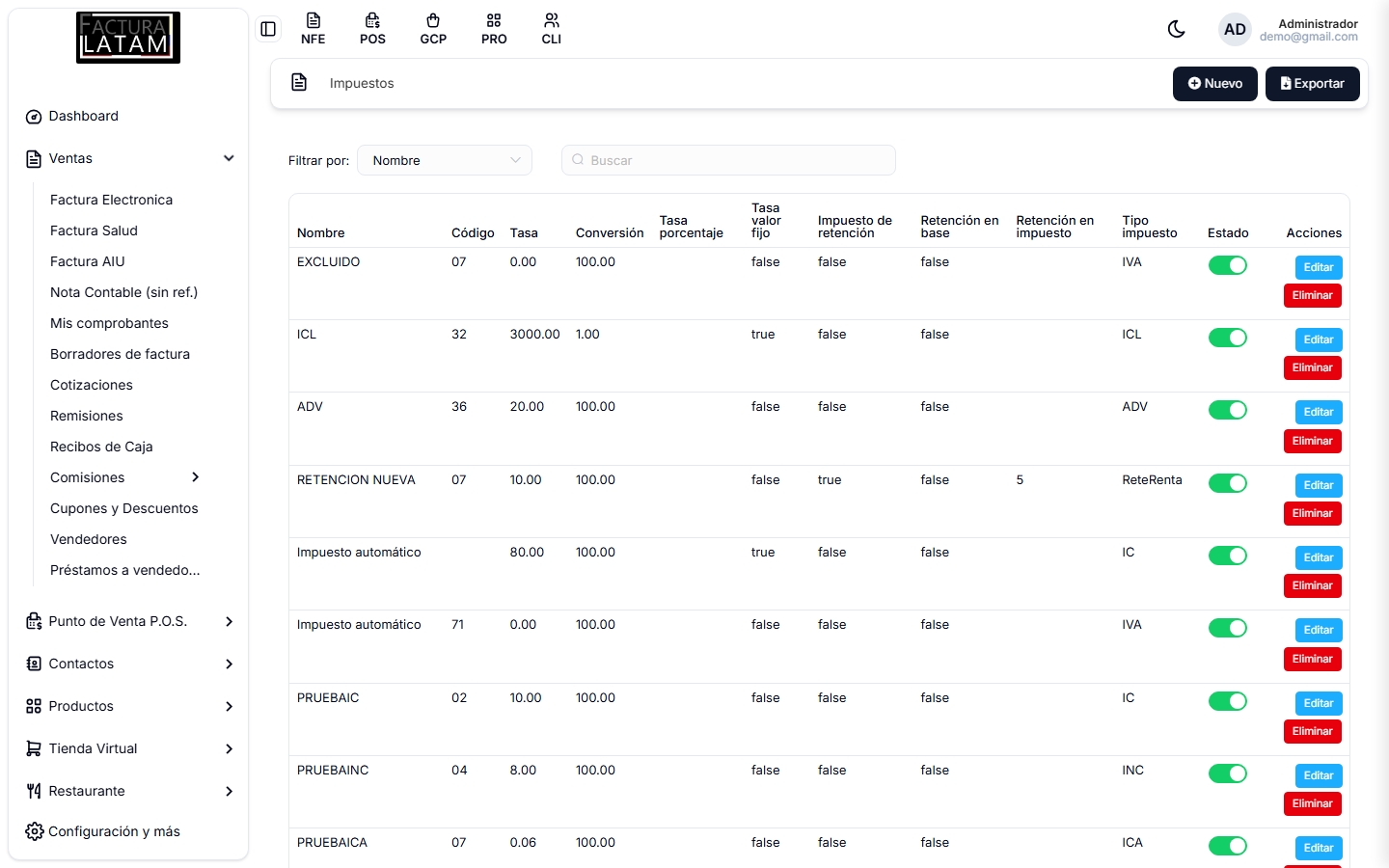
Task: Open the CLI shortcut icon
Action: [x=551, y=29]
